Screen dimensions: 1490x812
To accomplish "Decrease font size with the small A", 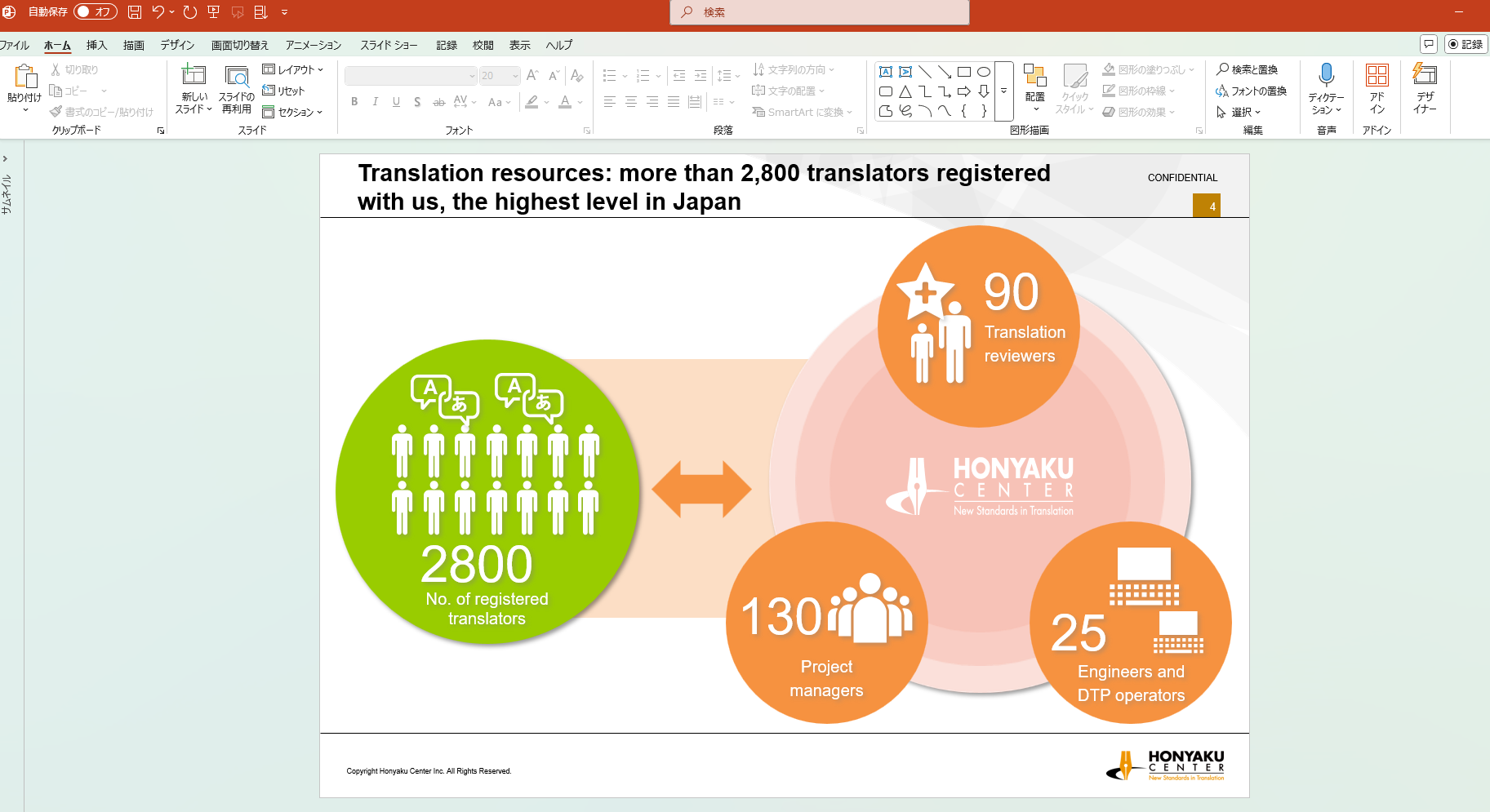I will (554, 76).
